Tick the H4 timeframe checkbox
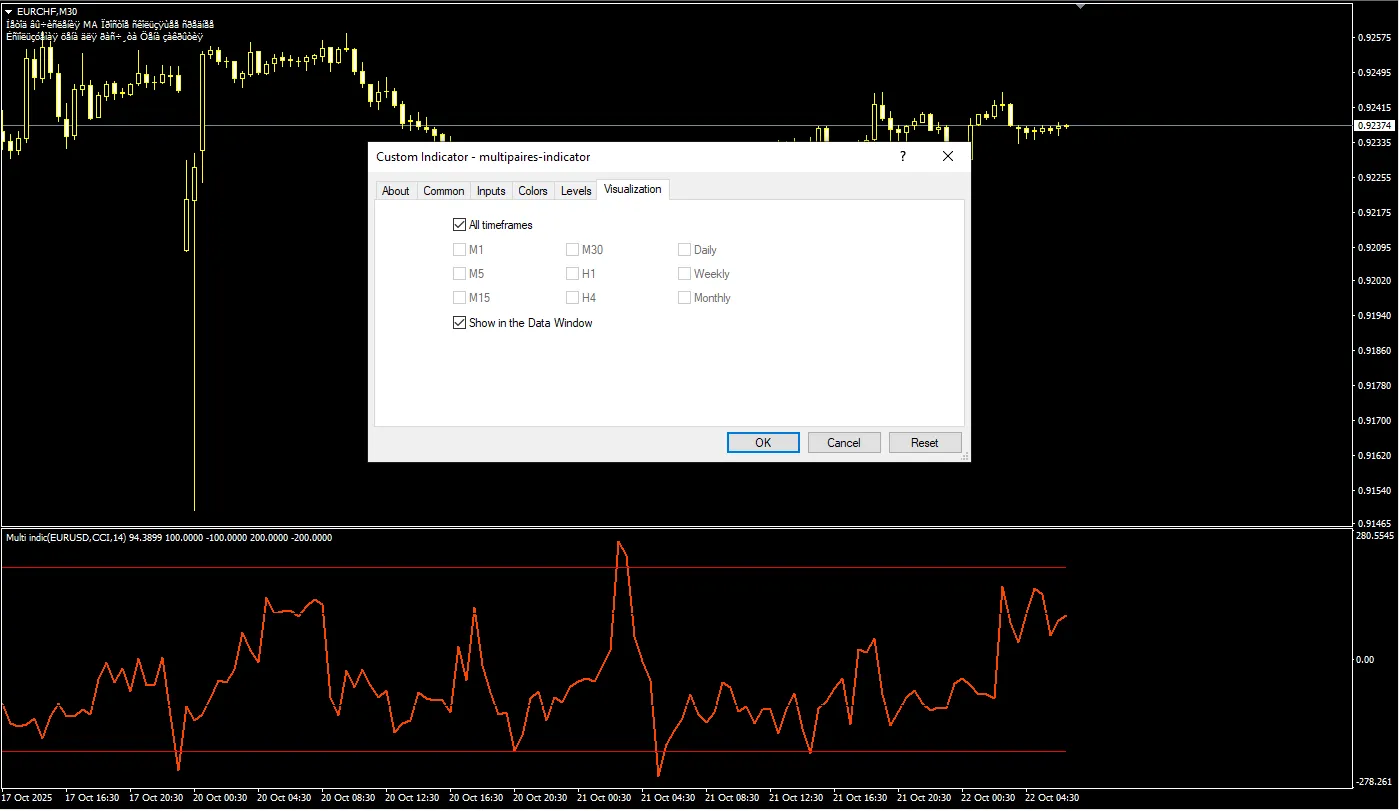This screenshot has height=811, width=1400. [573, 298]
